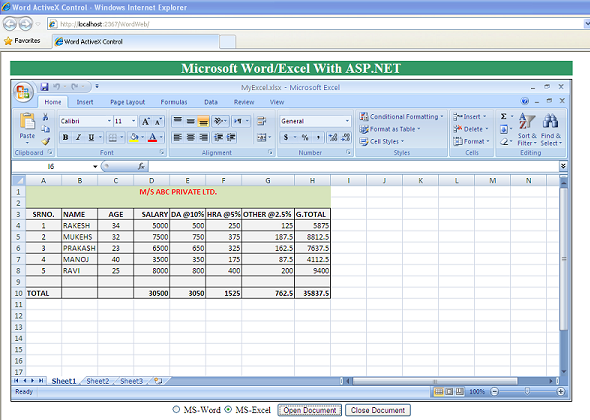This screenshot has width=590, height=420.
Task: Open Sort & Filter
Action: tap(527, 129)
